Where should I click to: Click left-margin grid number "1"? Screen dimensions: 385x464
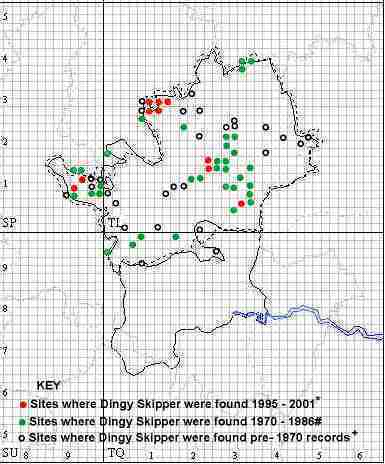(x=5, y=183)
